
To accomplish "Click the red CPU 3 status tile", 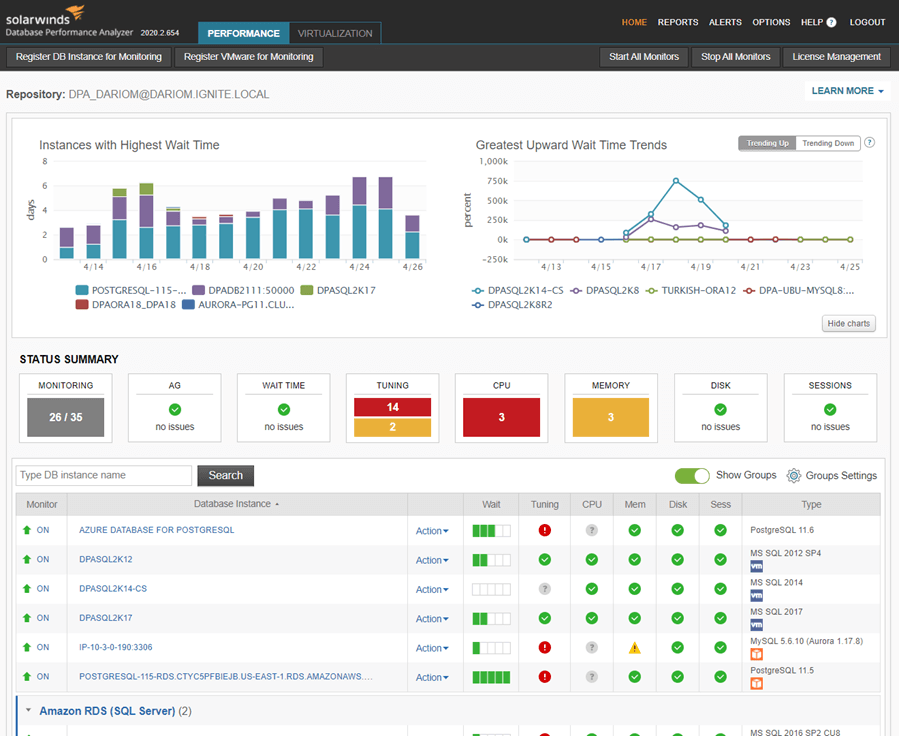I will [502, 417].
